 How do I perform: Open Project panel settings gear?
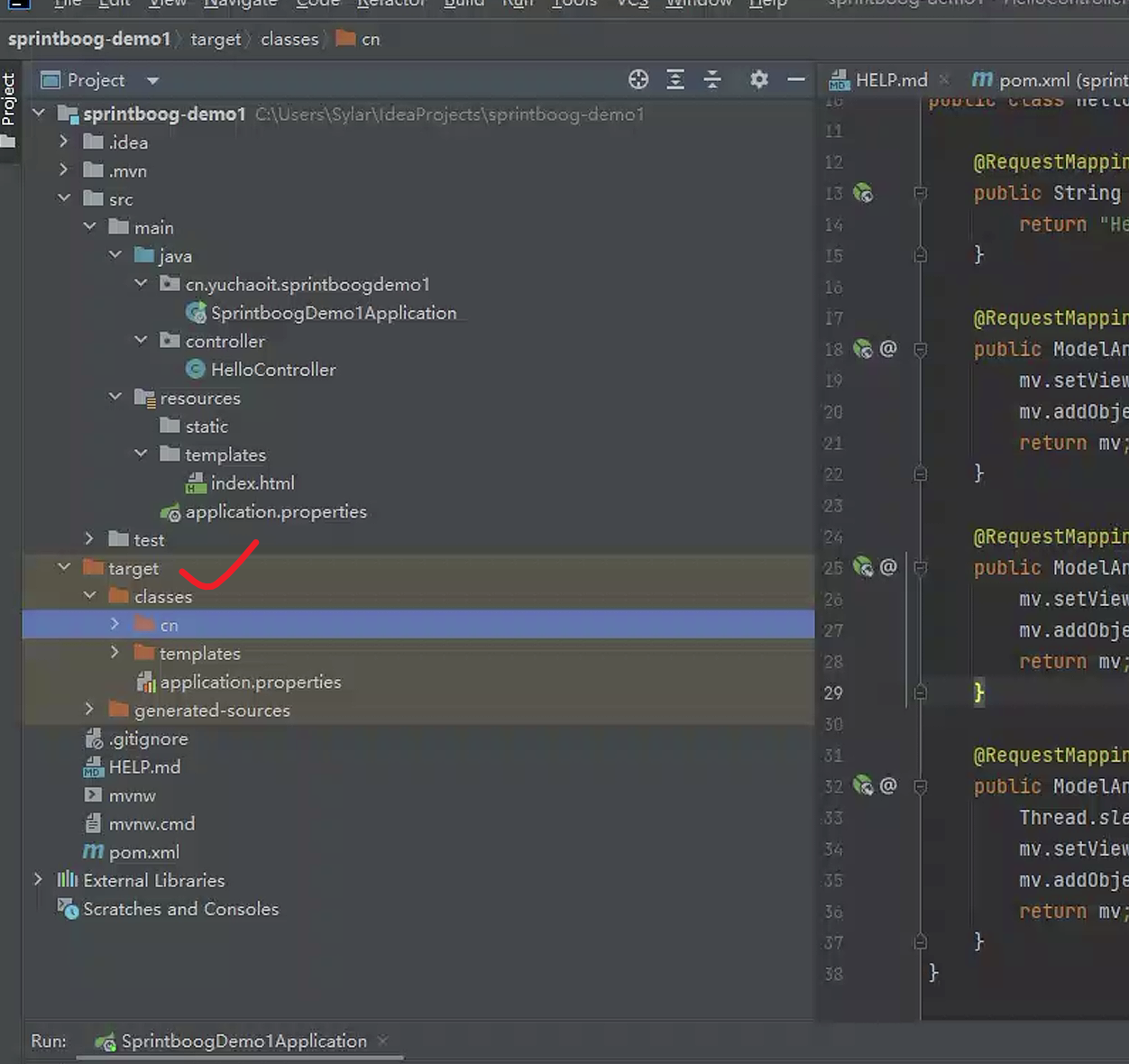click(759, 79)
